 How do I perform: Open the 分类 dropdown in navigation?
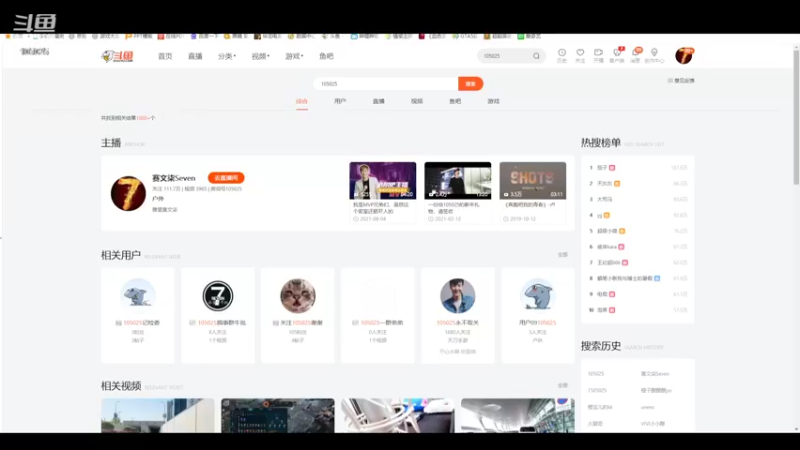click(227, 56)
